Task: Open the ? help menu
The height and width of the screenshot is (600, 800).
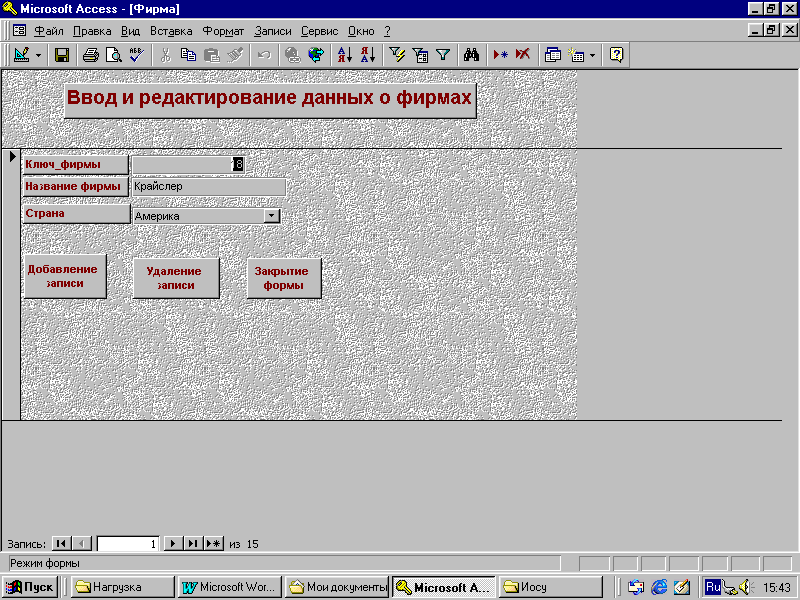Action: (x=387, y=31)
